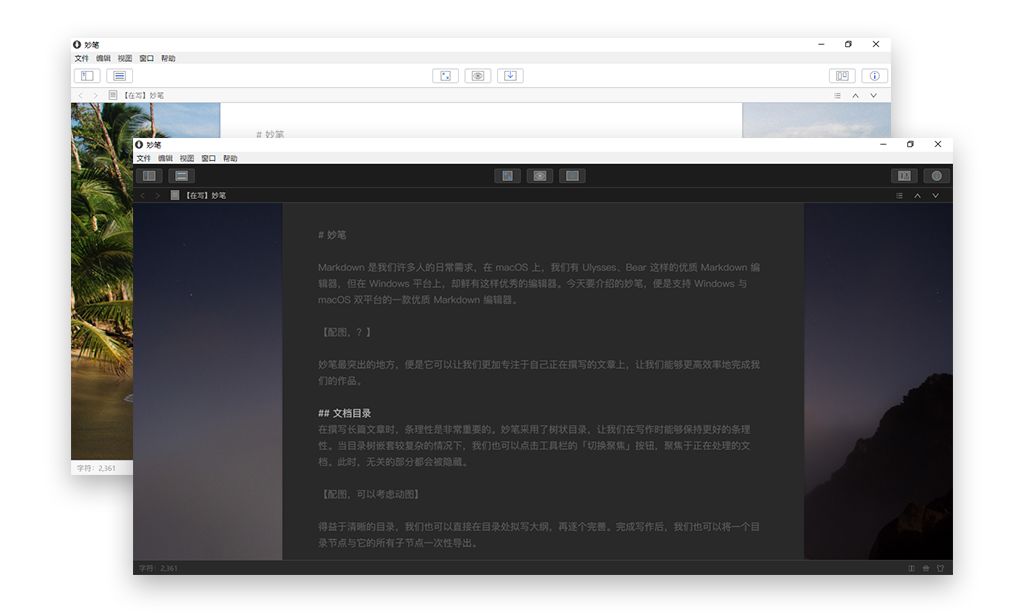Open heading list icon in back window

coord(837,96)
